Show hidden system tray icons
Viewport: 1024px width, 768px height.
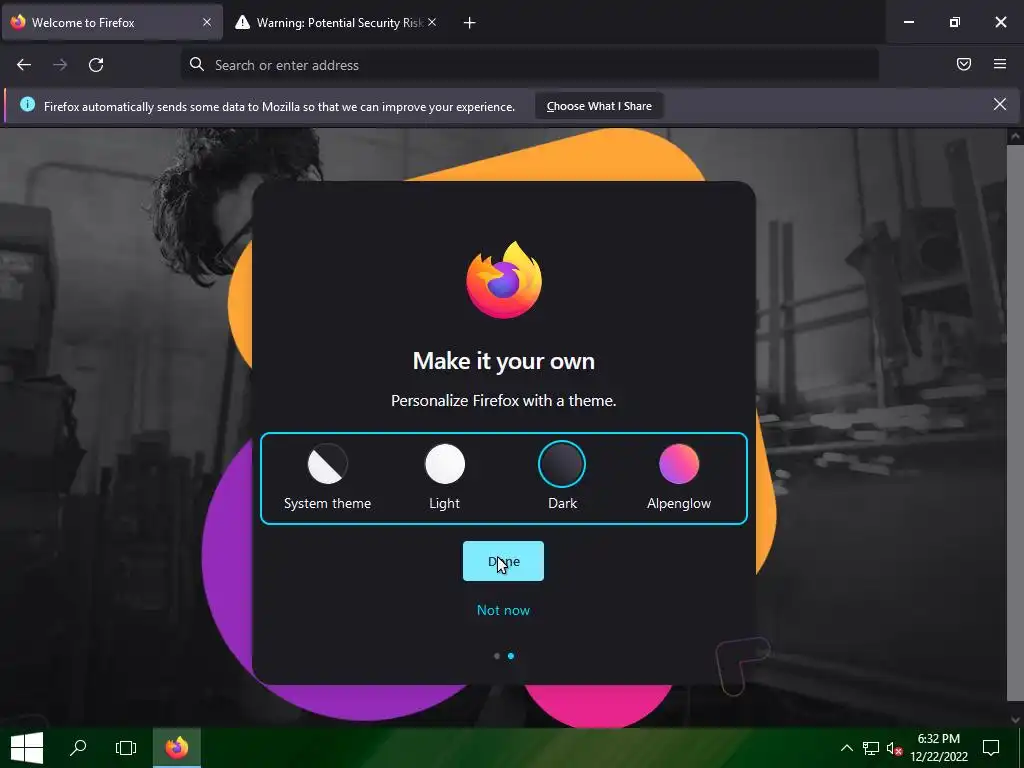(846, 748)
